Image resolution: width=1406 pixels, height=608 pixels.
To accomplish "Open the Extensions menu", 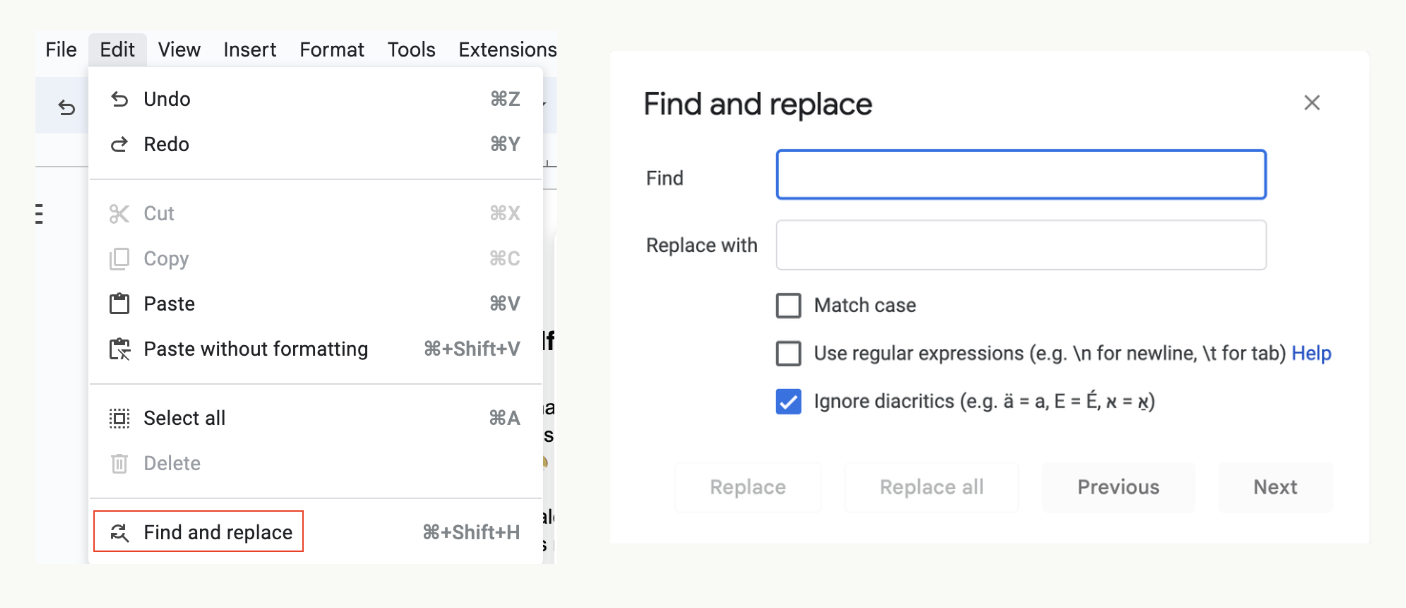I will point(507,50).
